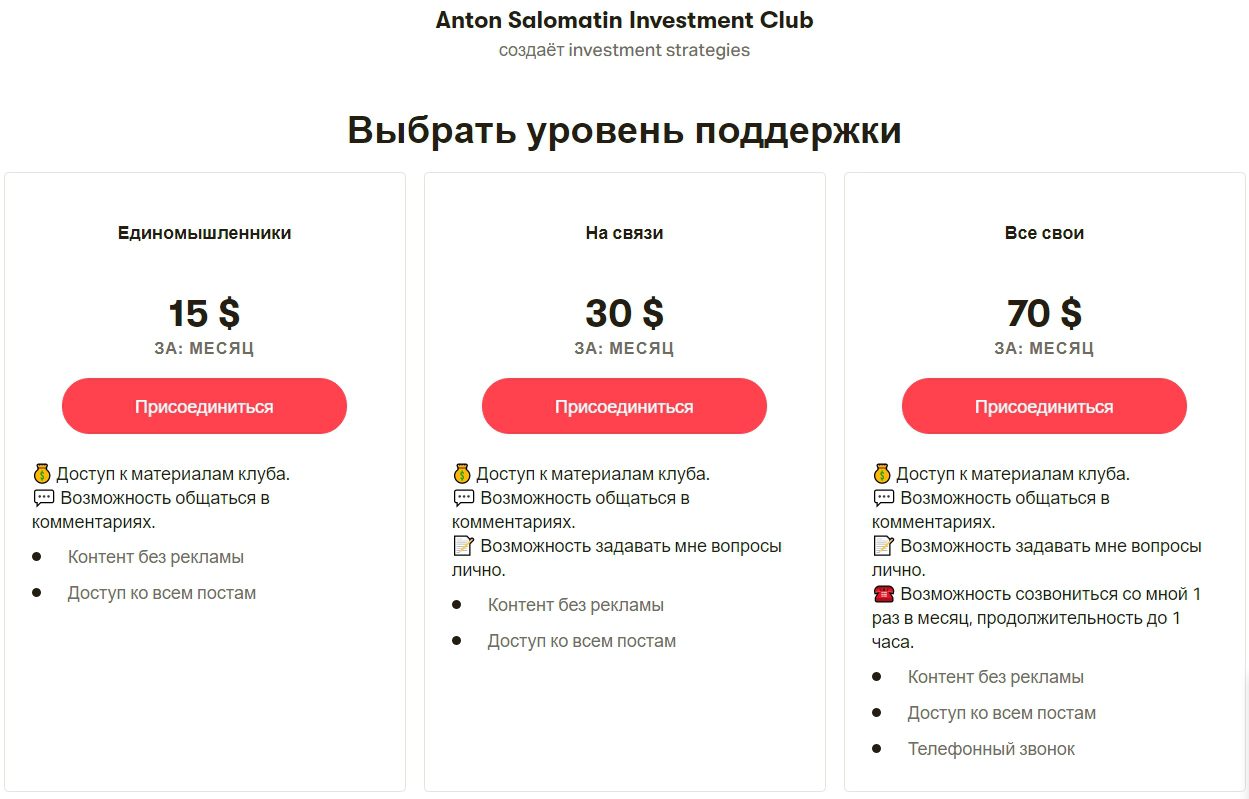Click memo emoji in На связи tier
This screenshot has height=799, width=1249.
coord(463,546)
